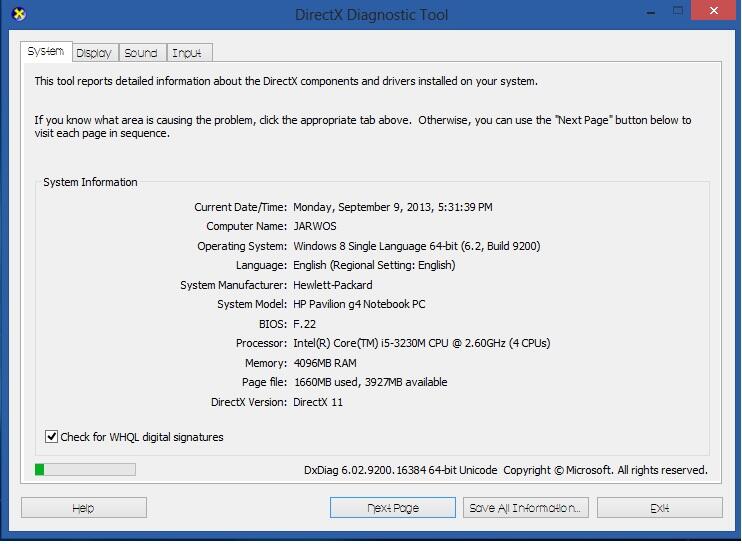Click the DirectX Version label
Image resolution: width=742 pixels, height=544 pixels.
(249, 402)
